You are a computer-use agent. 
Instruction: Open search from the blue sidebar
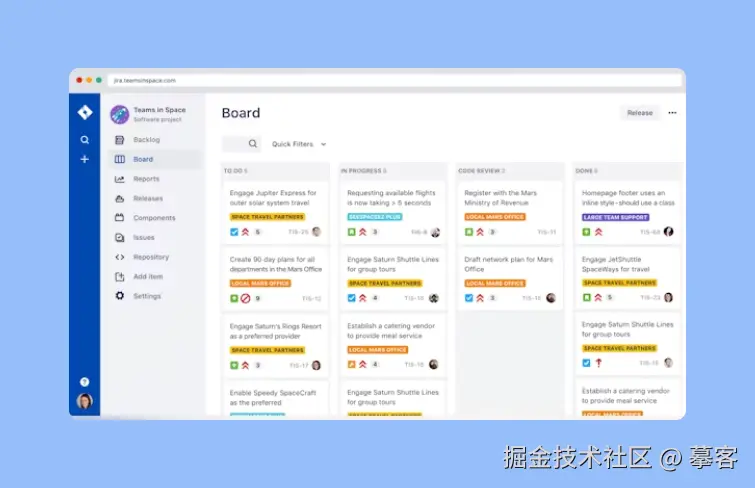coord(85,140)
